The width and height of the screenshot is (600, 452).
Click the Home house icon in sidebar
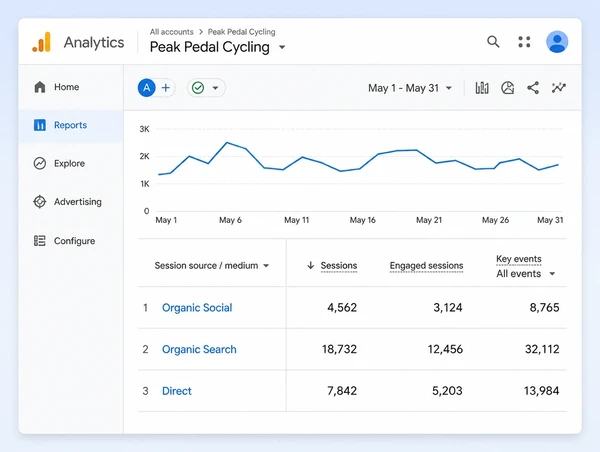coord(40,87)
